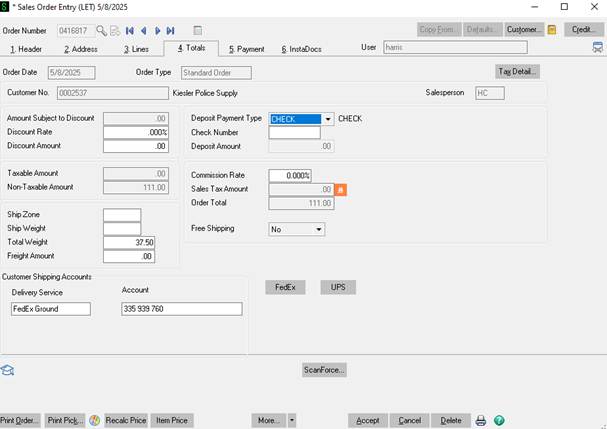Click the yellow memo icon beside Customer
This screenshot has height=429, width=607.
[552, 30]
